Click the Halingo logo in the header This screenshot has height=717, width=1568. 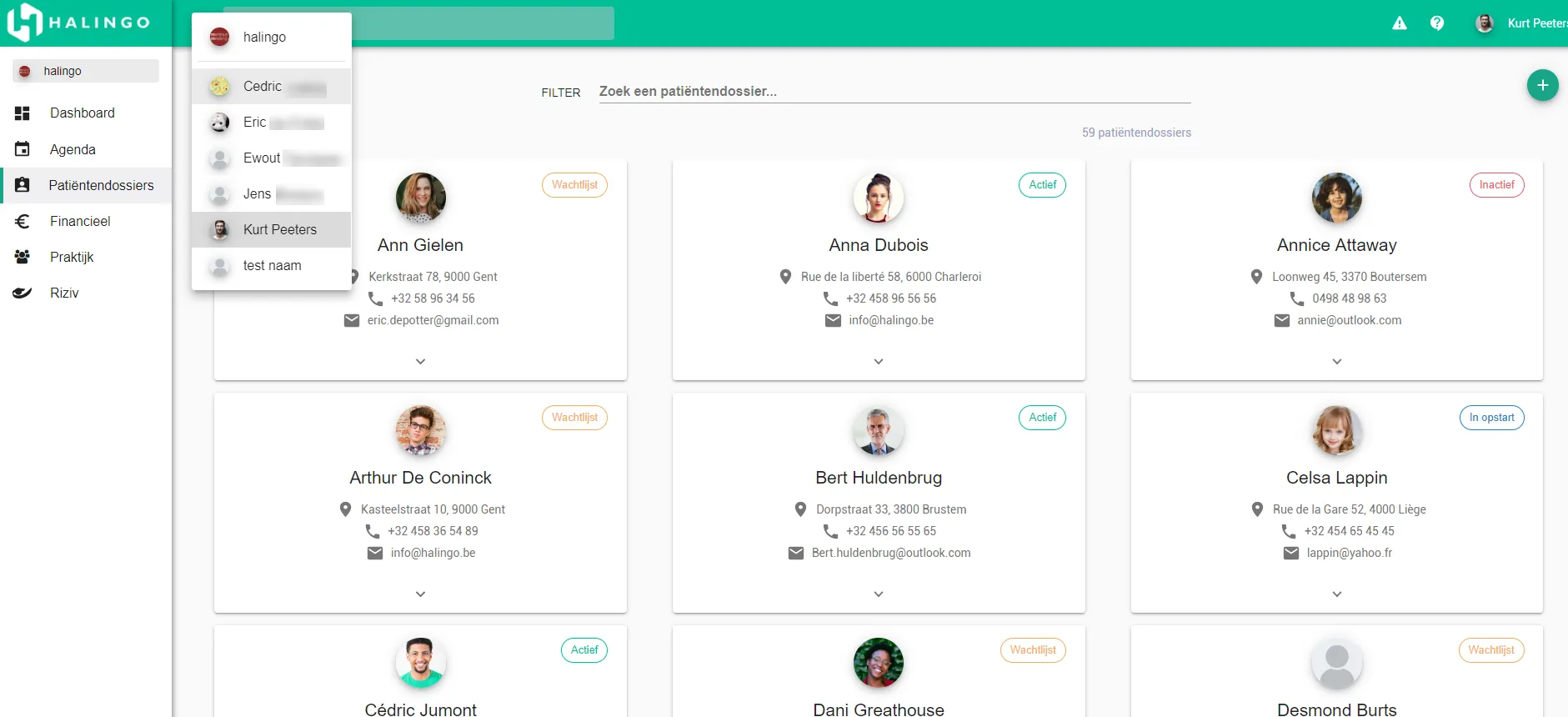point(79,23)
